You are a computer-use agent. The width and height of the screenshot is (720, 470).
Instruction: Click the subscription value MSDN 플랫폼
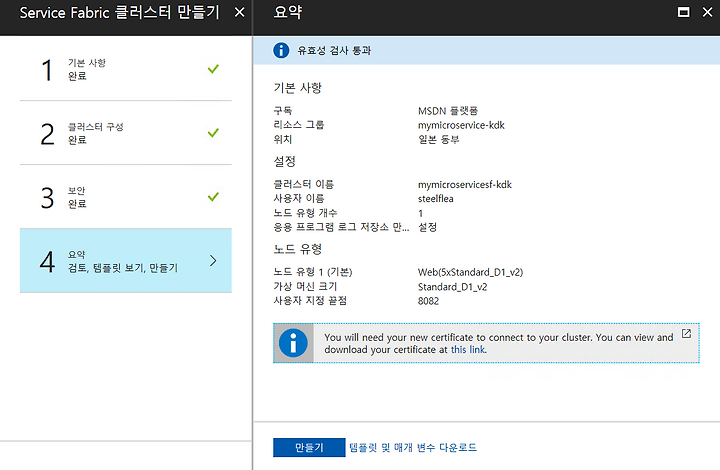(x=448, y=111)
